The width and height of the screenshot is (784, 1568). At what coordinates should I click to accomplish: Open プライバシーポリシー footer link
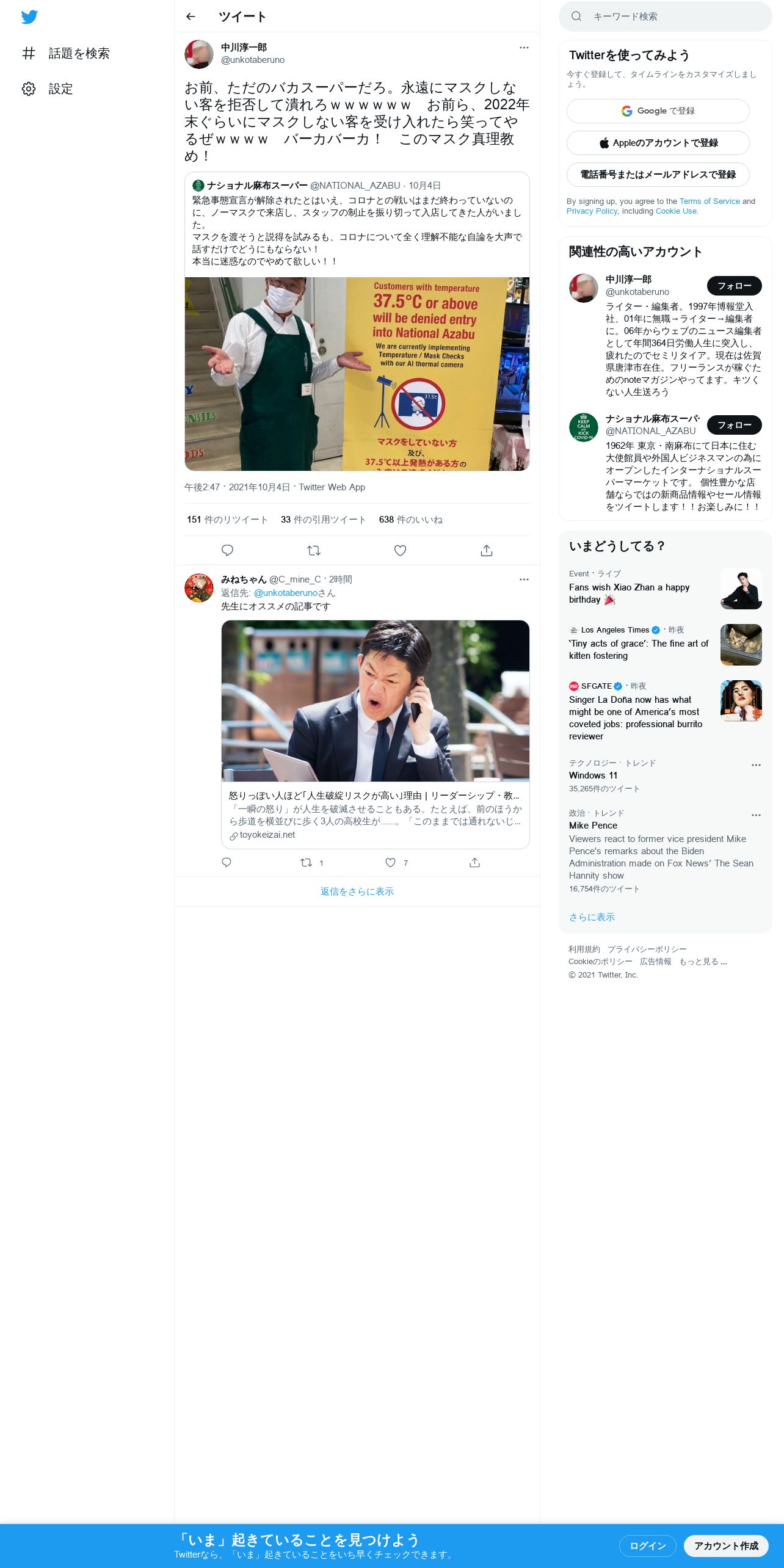pyautogui.click(x=647, y=949)
